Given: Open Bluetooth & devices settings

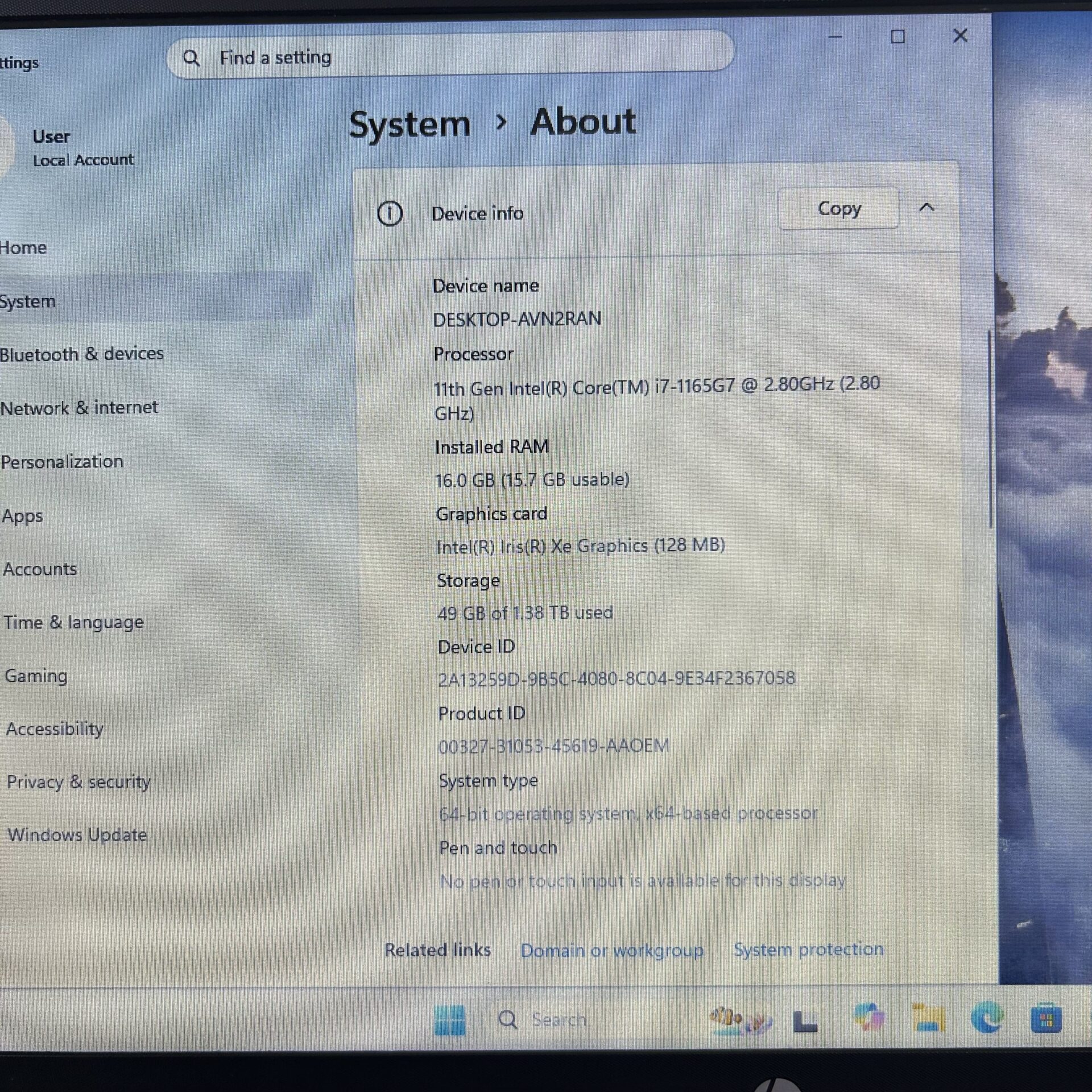Looking at the screenshot, I should click(82, 354).
